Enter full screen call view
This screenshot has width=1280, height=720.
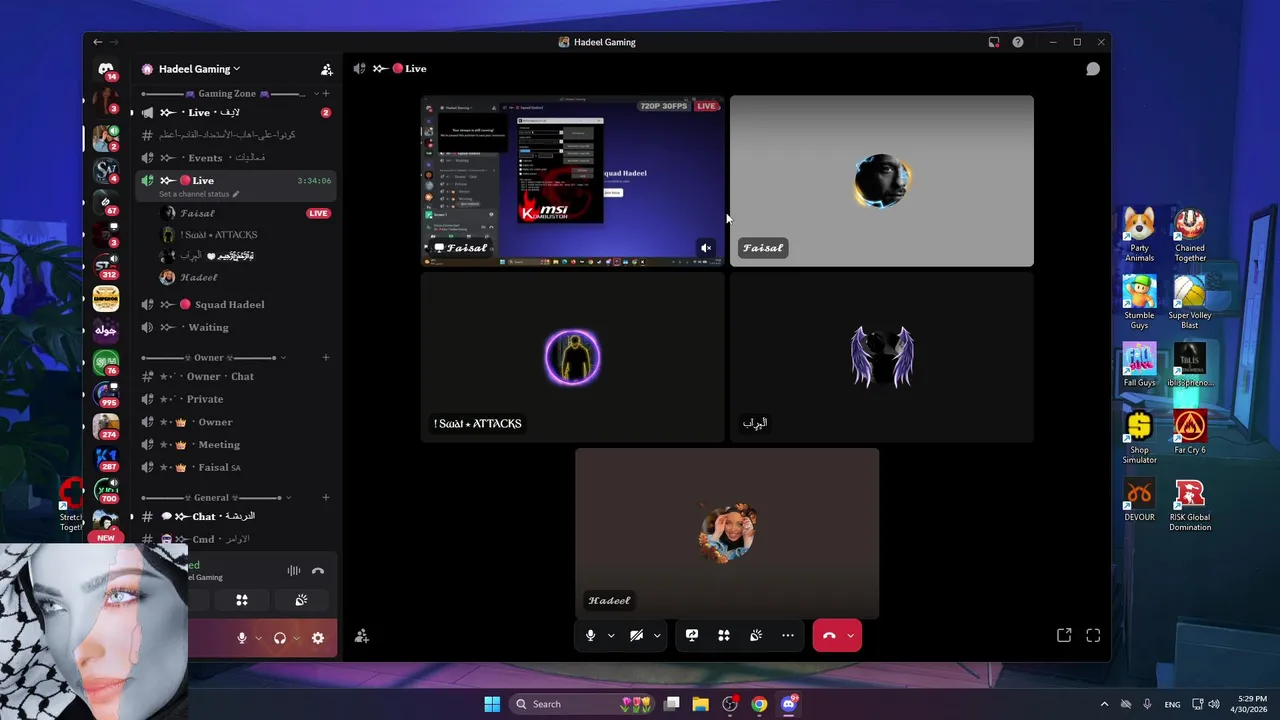(x=1093, y=635)
